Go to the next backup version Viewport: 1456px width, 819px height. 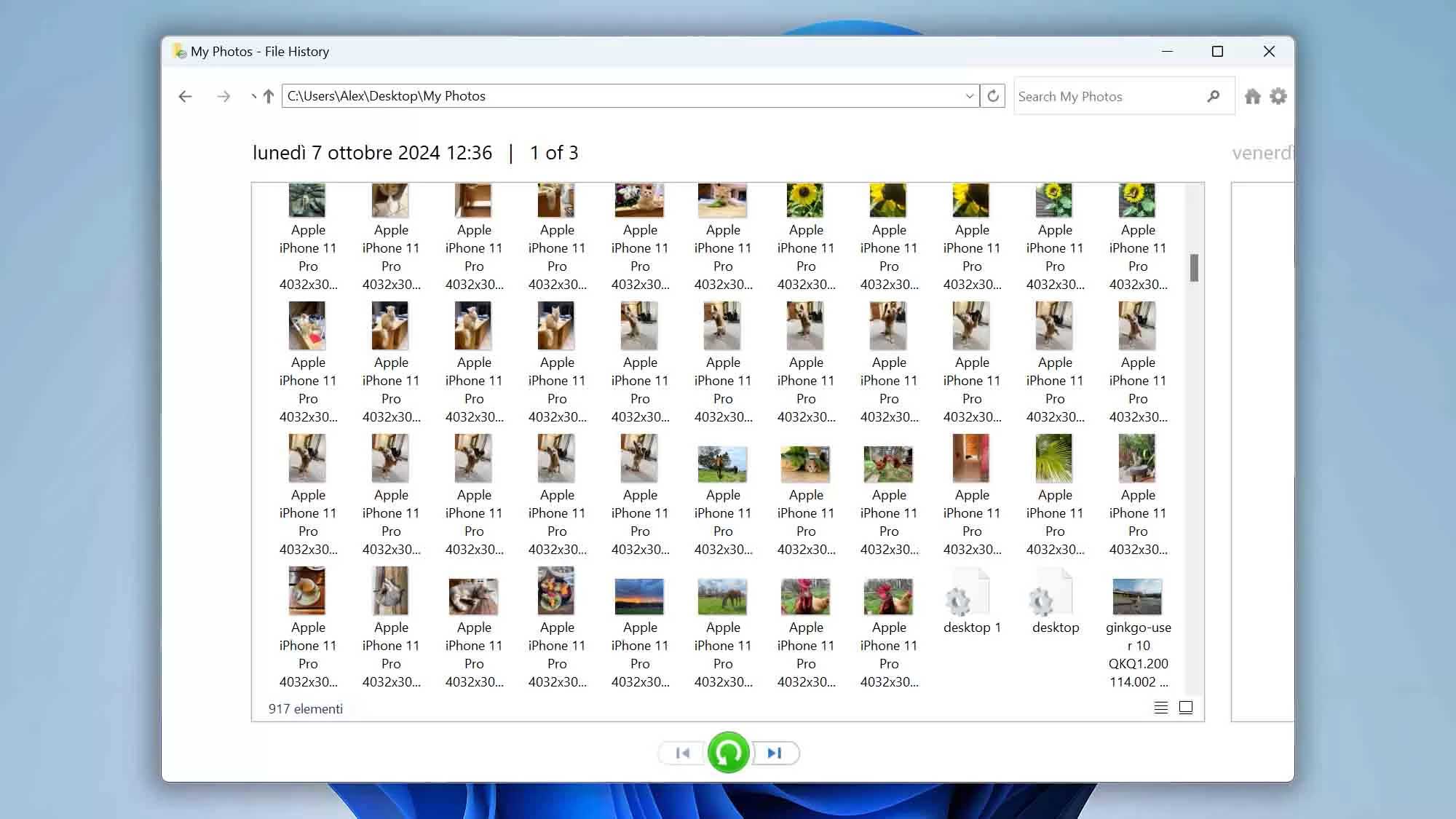click(775, 753)
